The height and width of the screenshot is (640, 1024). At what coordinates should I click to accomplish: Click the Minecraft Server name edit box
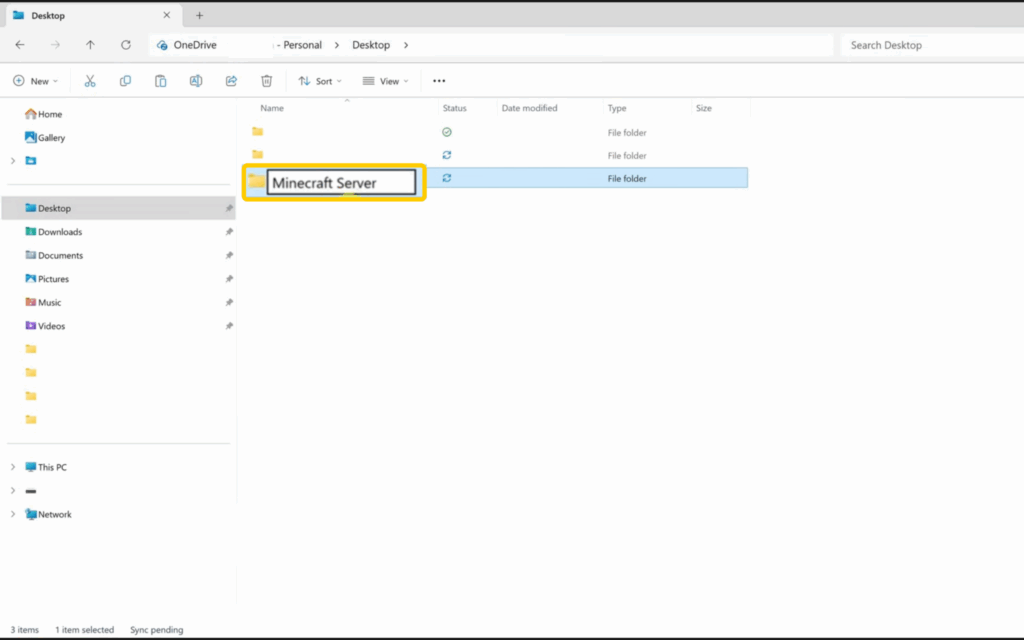point(341,182)
